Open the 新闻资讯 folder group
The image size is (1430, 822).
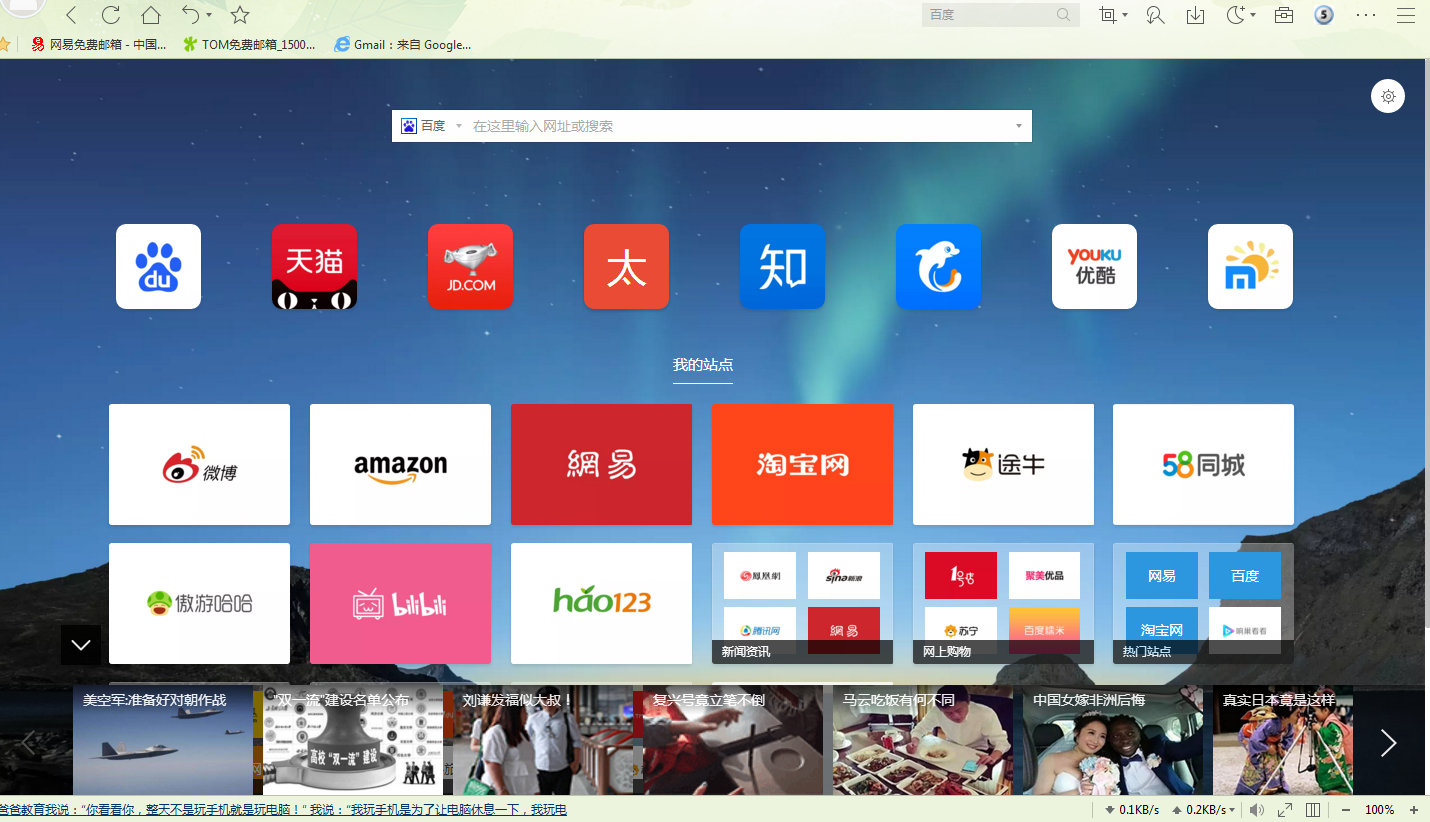pyautogui.click(x=802, y=603)
